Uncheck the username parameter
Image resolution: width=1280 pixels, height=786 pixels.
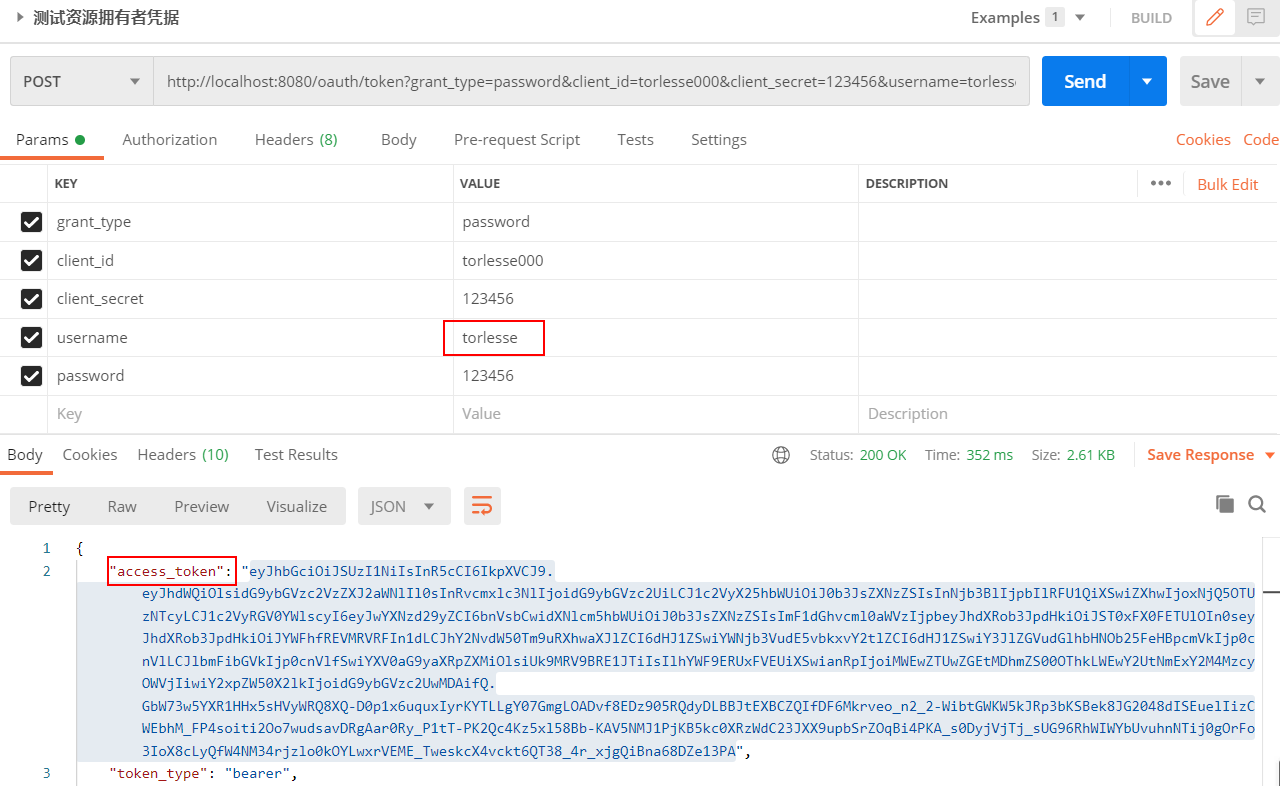31,338
